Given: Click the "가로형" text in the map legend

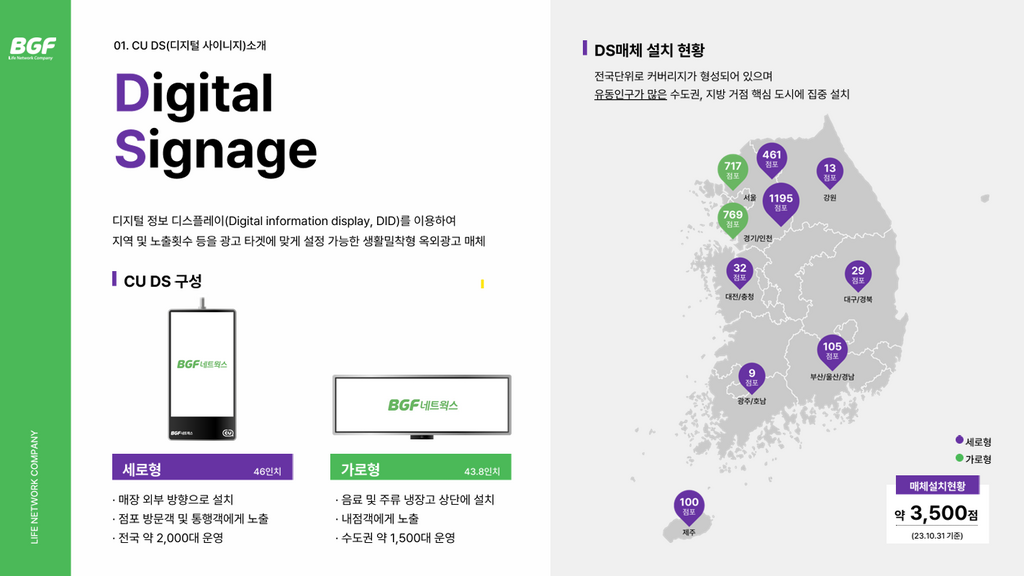Looking at the screenshot, I should pos(978,459).
